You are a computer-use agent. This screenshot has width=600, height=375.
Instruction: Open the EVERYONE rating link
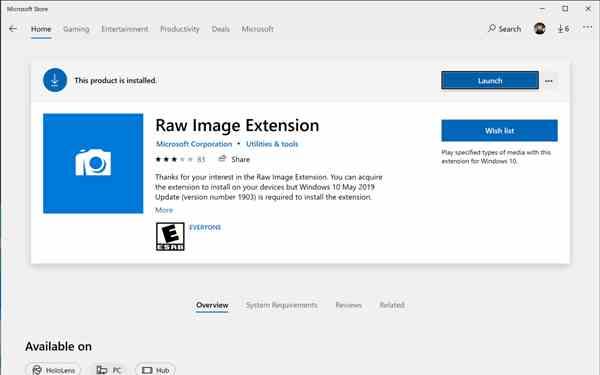coord(205,227)
